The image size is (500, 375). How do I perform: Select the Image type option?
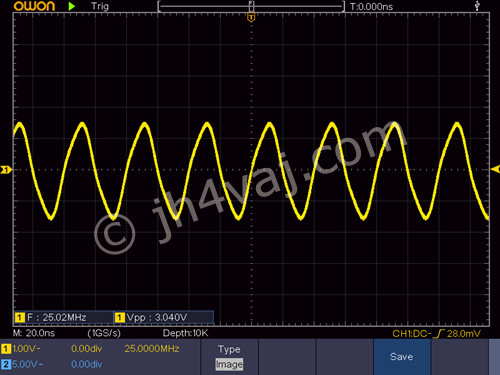pos(229,364)
